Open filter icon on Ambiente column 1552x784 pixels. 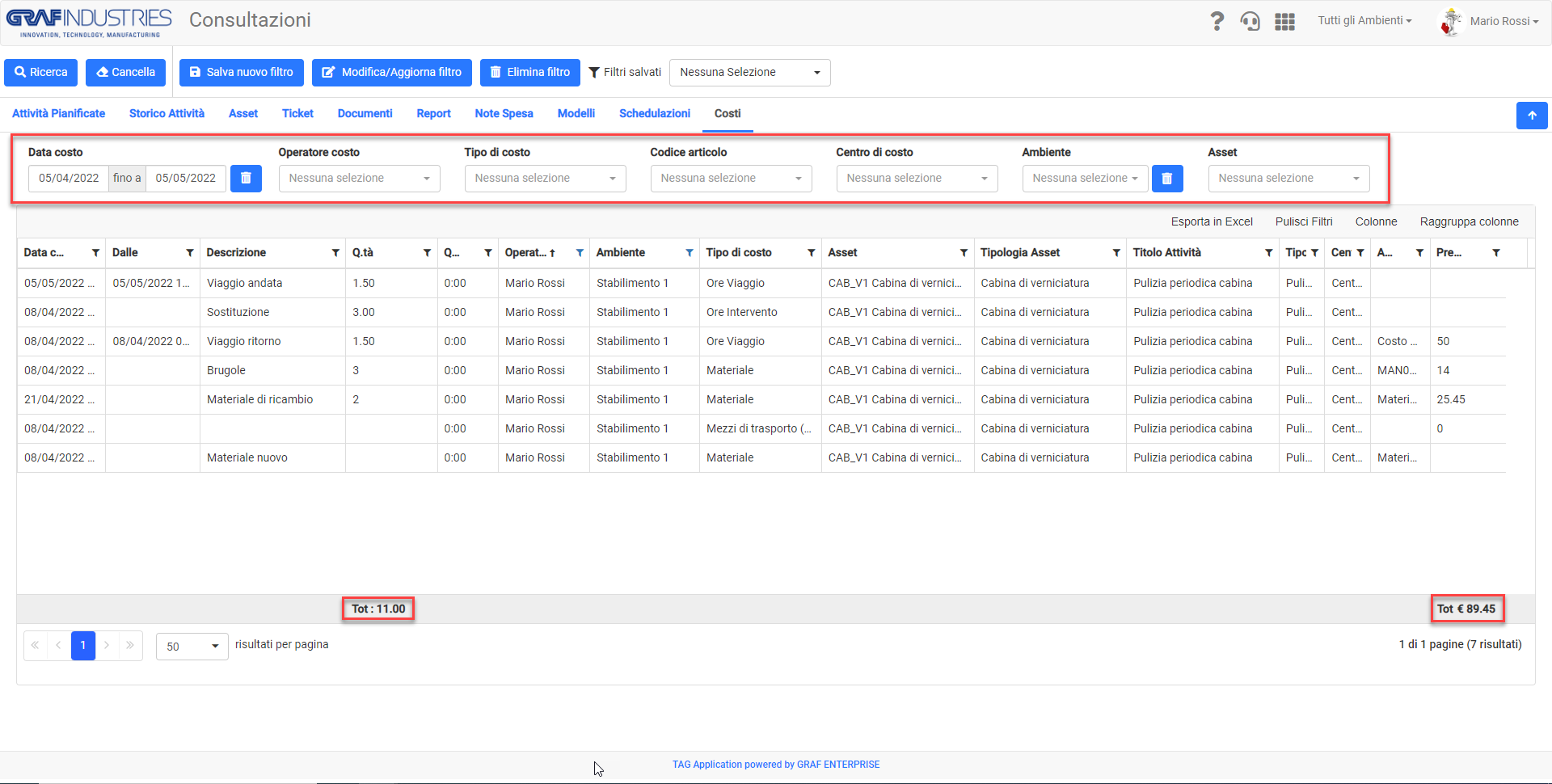[x=690, y=253]
